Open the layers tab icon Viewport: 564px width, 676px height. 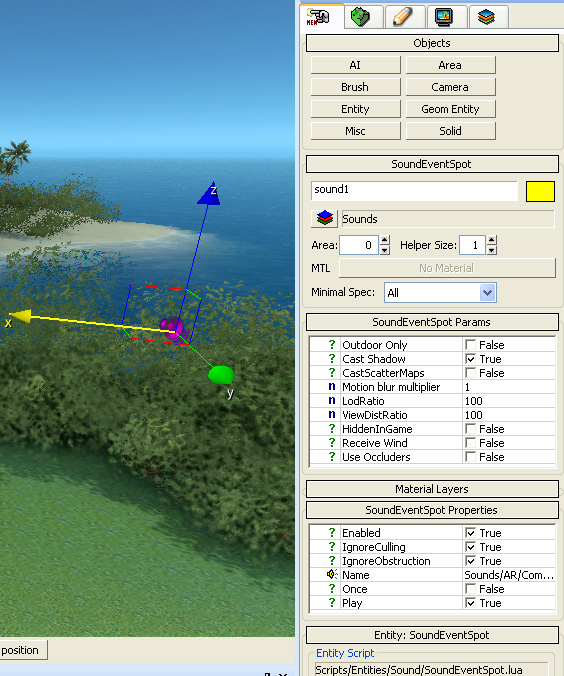486,17
